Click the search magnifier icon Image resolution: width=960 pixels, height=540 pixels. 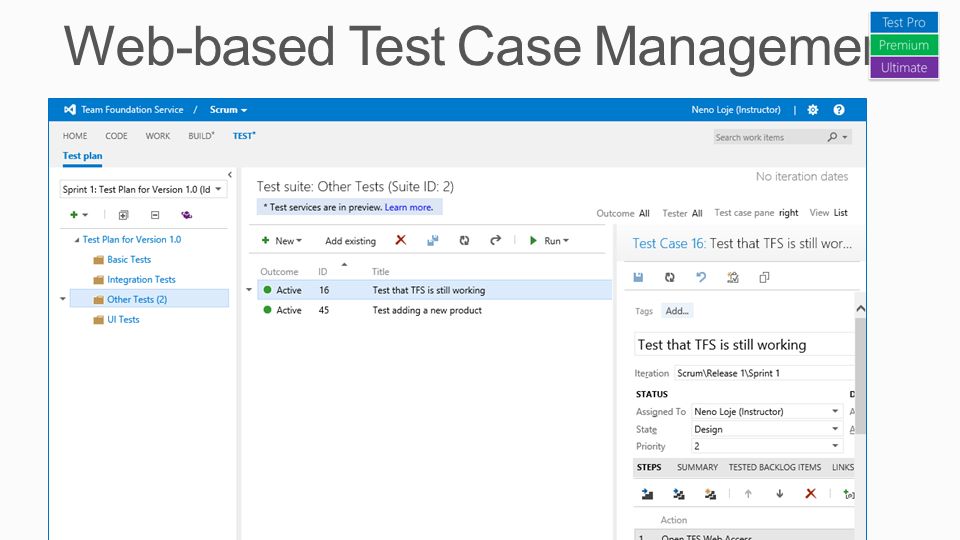click(x=832, y=137)
